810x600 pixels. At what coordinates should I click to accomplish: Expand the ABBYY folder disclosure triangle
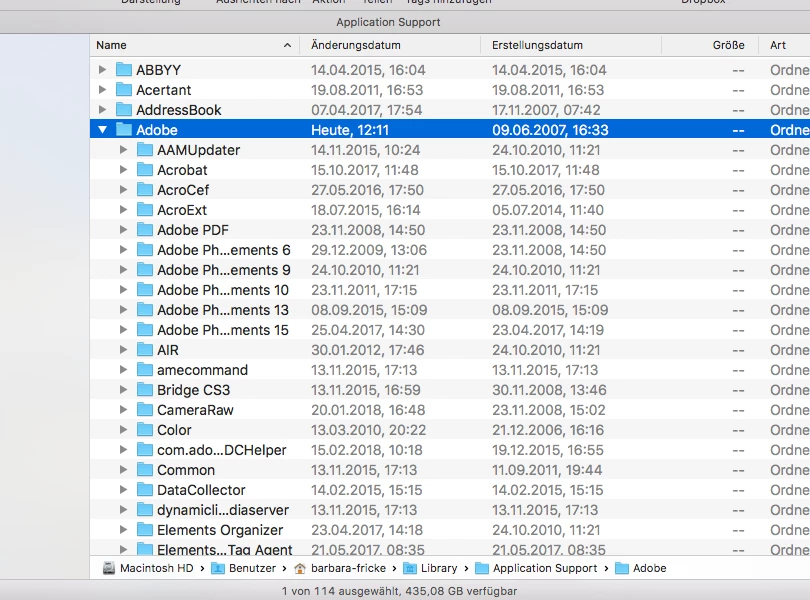[102, 70]
